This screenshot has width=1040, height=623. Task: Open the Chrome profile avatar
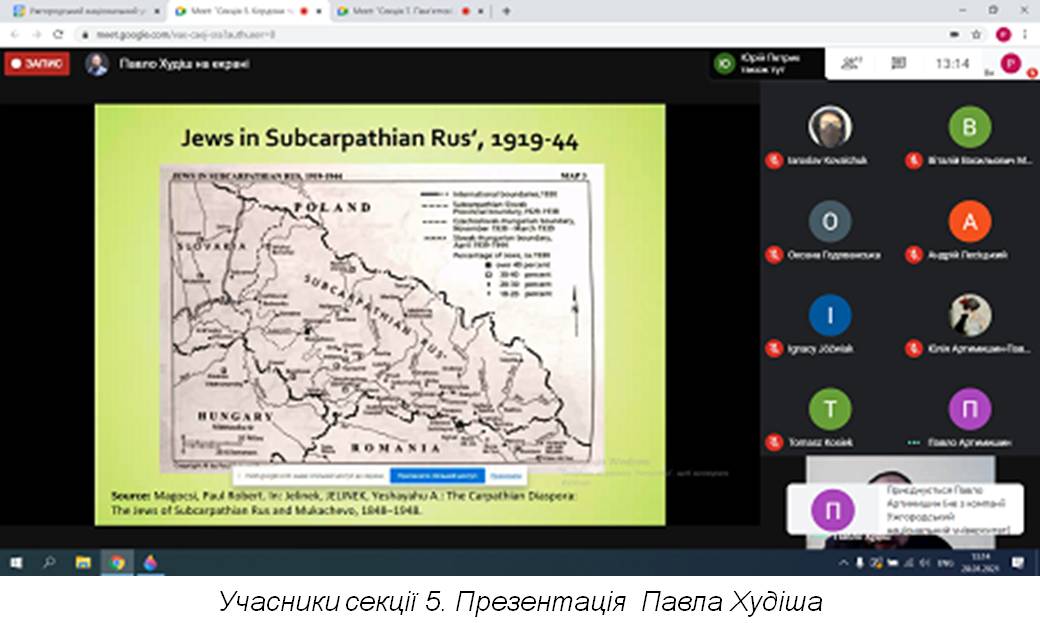pyautogui.click(x=1003, y=35)
